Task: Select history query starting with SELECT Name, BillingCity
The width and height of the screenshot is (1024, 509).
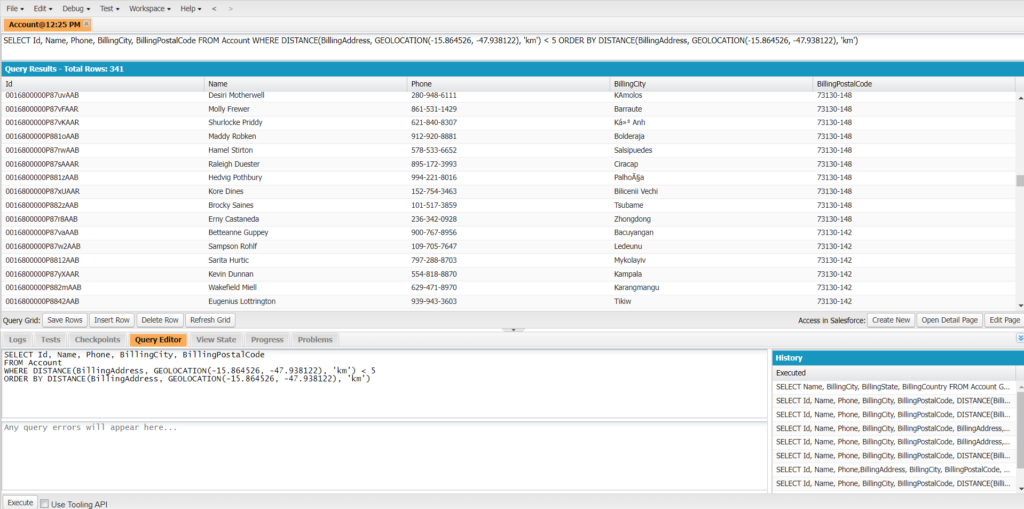Action: point(894,387)
